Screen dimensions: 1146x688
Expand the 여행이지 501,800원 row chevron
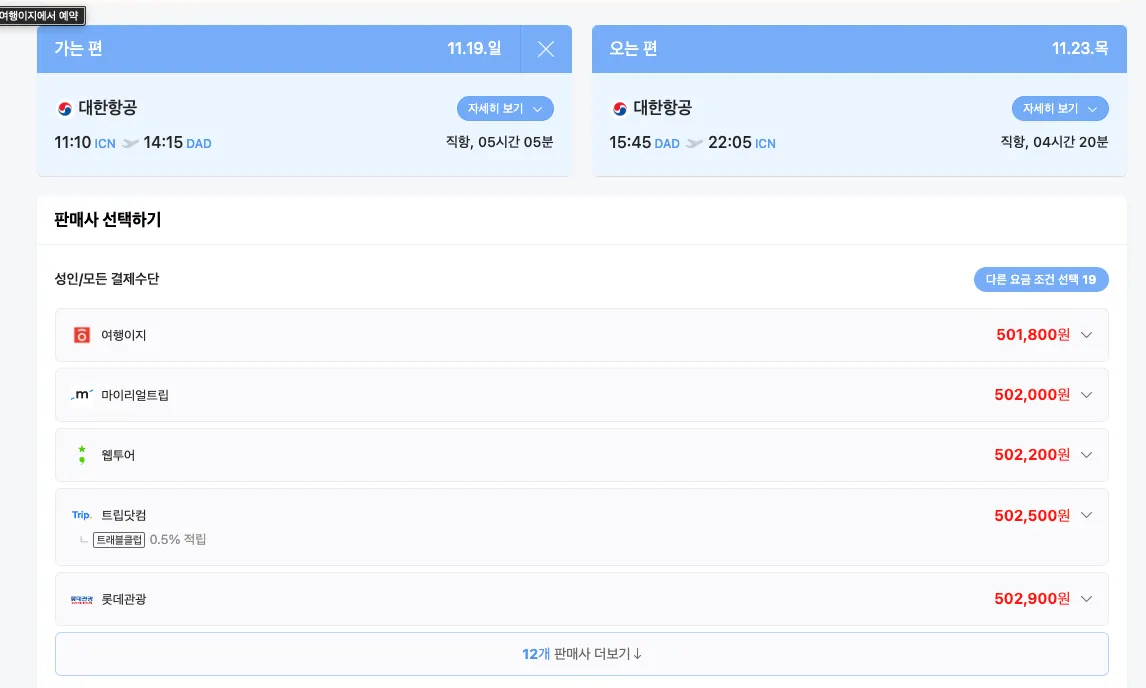pos(1087,335)
